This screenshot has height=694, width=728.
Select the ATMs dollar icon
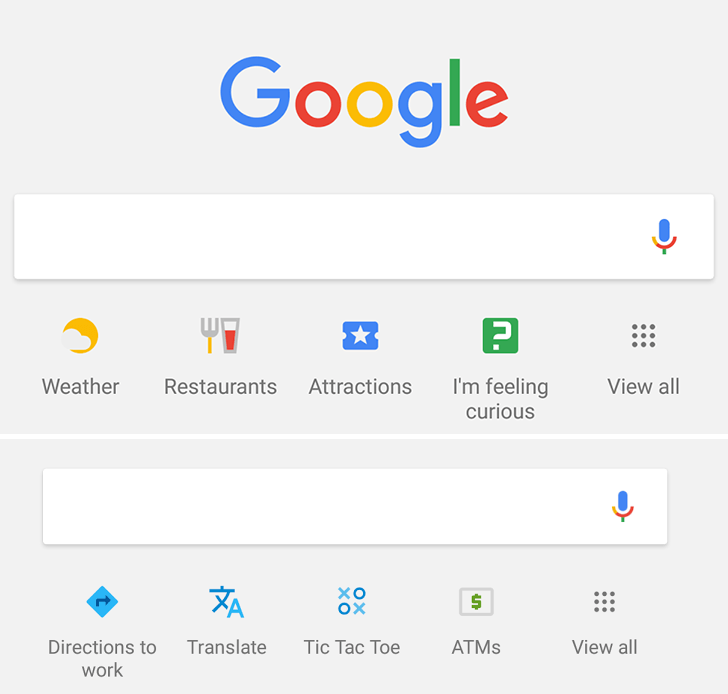476,602
